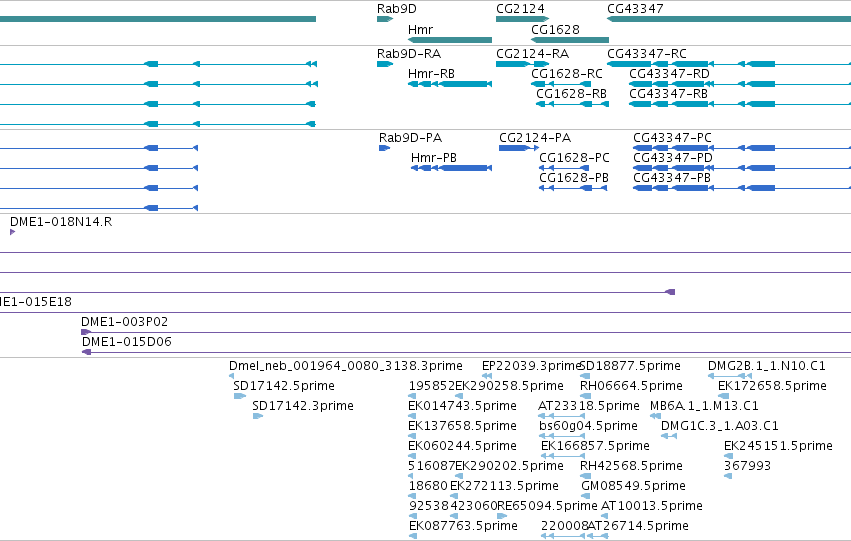Screen dimensions: 851x541
Task: Click the EK272113.5prime label
Action: point(504,486)
